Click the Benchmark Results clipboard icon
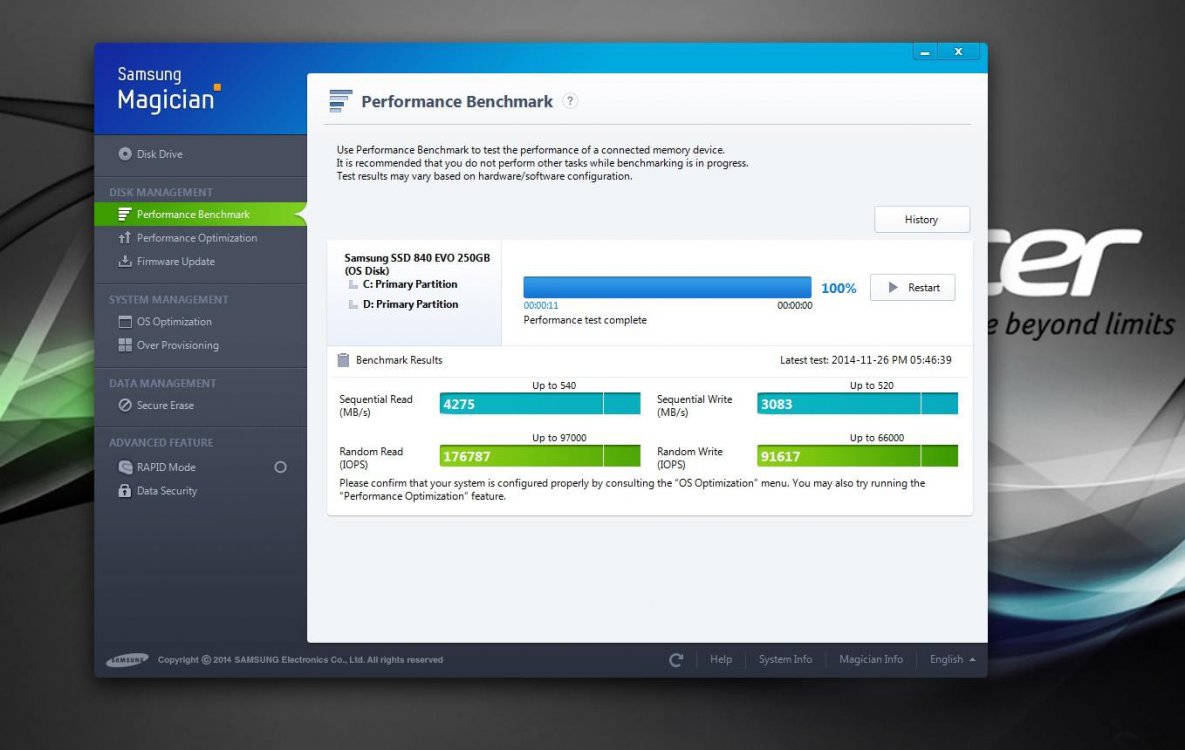The height and width of the screenshot is (750, 1185). pos(343,360)
